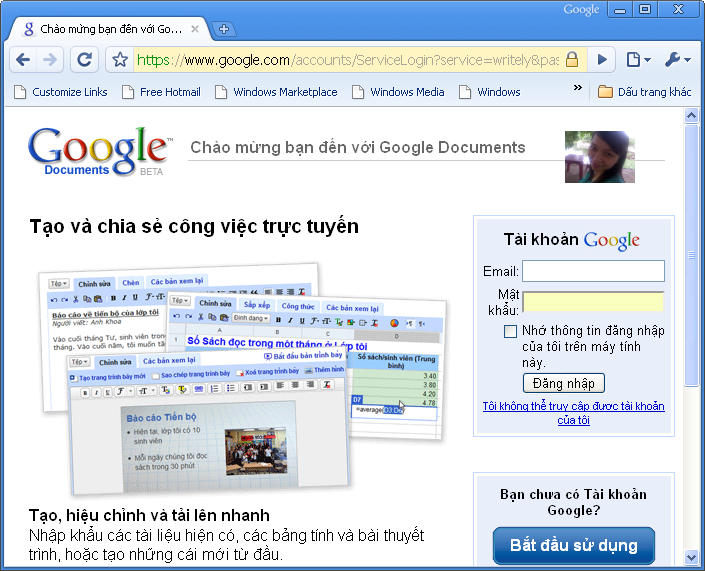Viewport: 705px width, 571px height.
Task: Reload the page with the refresh icon
Action: pos(84,59)
